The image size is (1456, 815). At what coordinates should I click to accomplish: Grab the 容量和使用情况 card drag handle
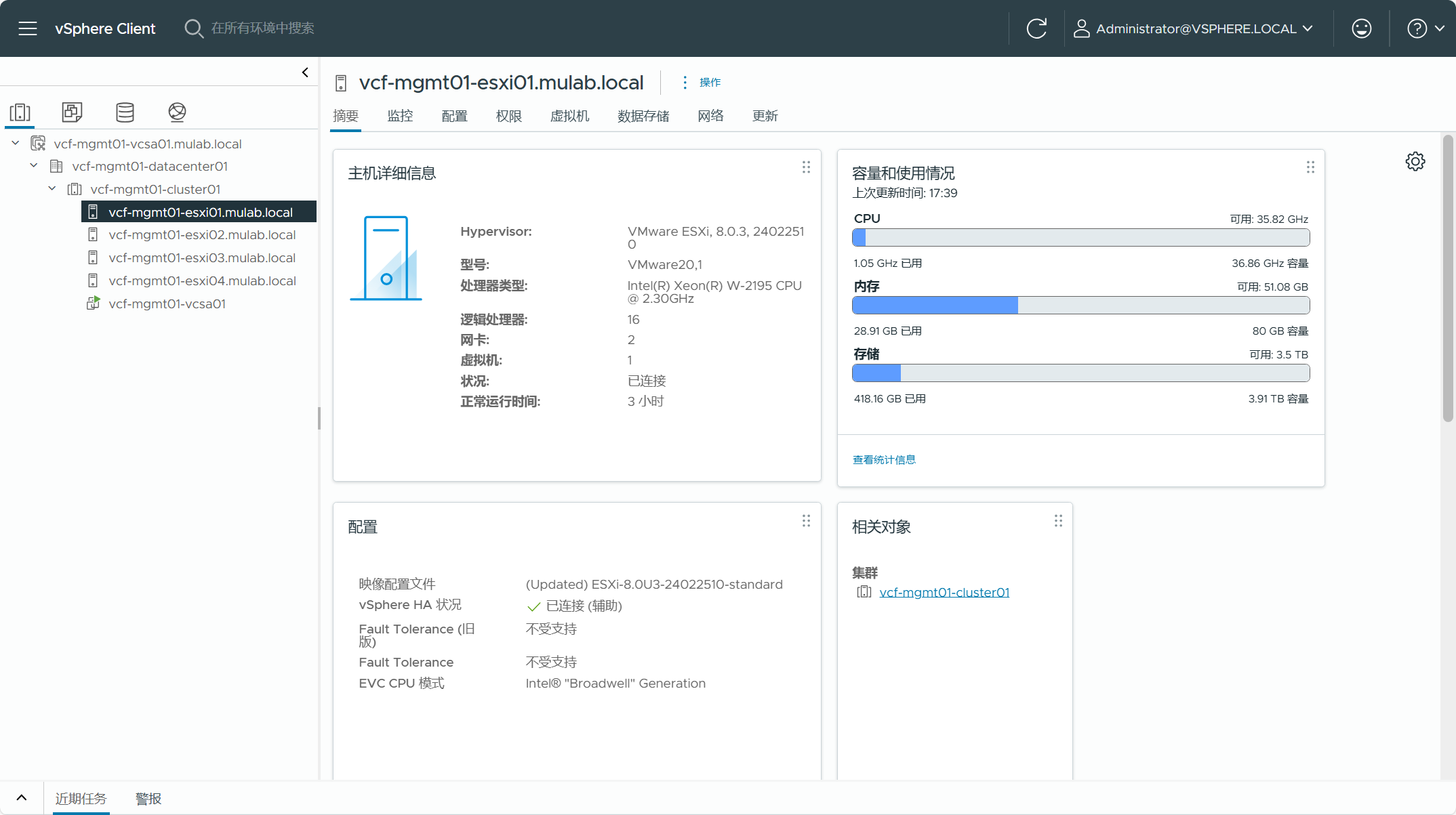[1310, 167]
